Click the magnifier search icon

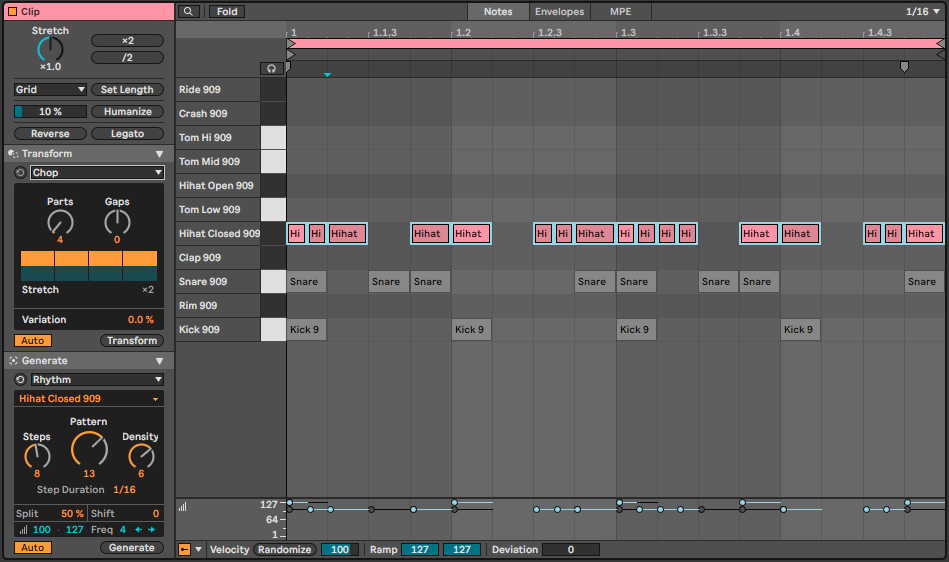189,12
